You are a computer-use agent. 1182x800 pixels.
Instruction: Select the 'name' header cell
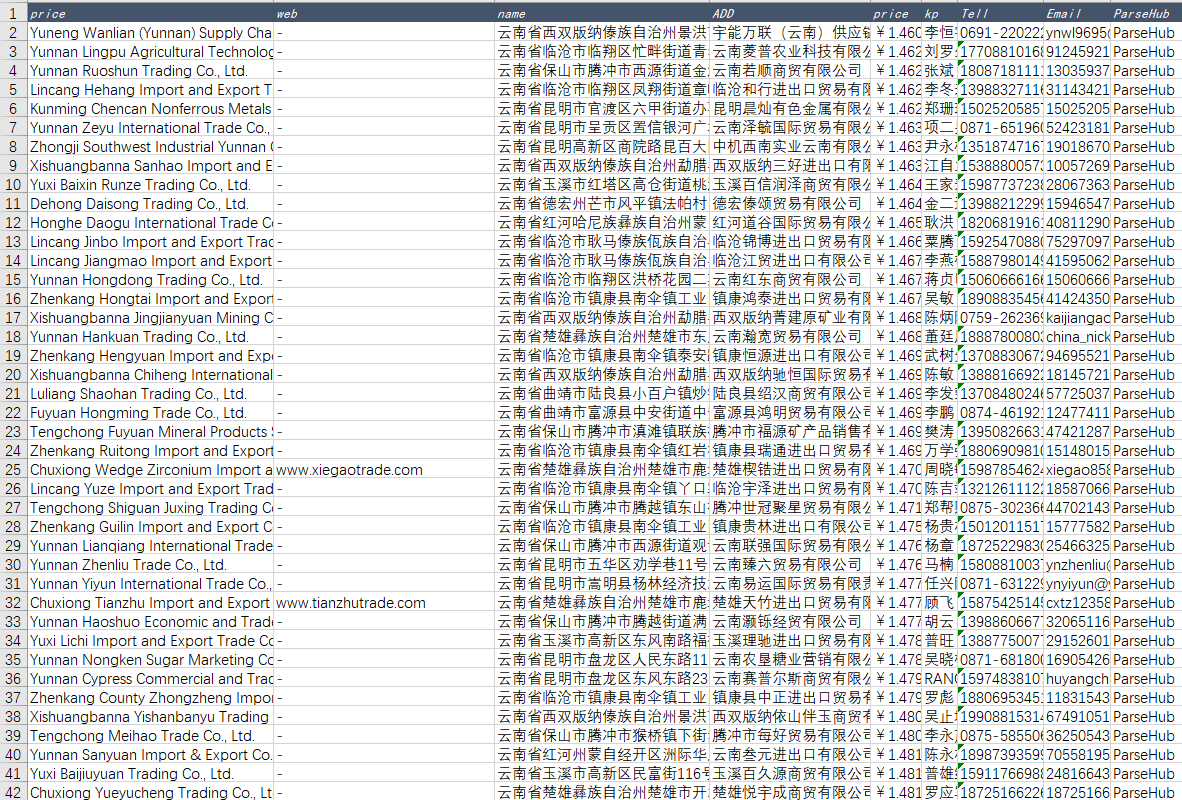tap(602, 14)
